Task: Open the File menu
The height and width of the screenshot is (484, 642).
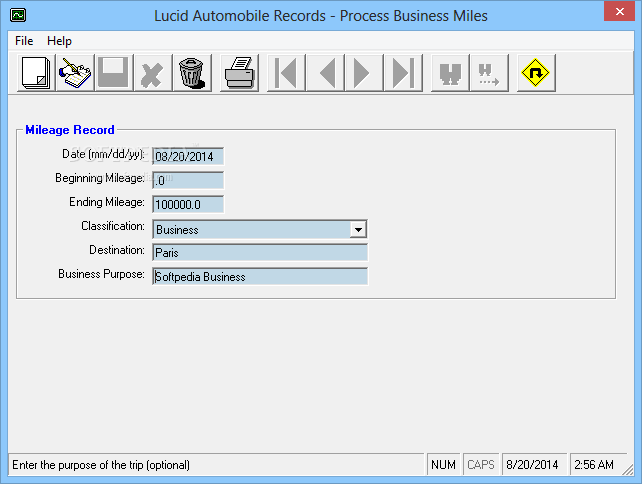Action: [24, 41]
